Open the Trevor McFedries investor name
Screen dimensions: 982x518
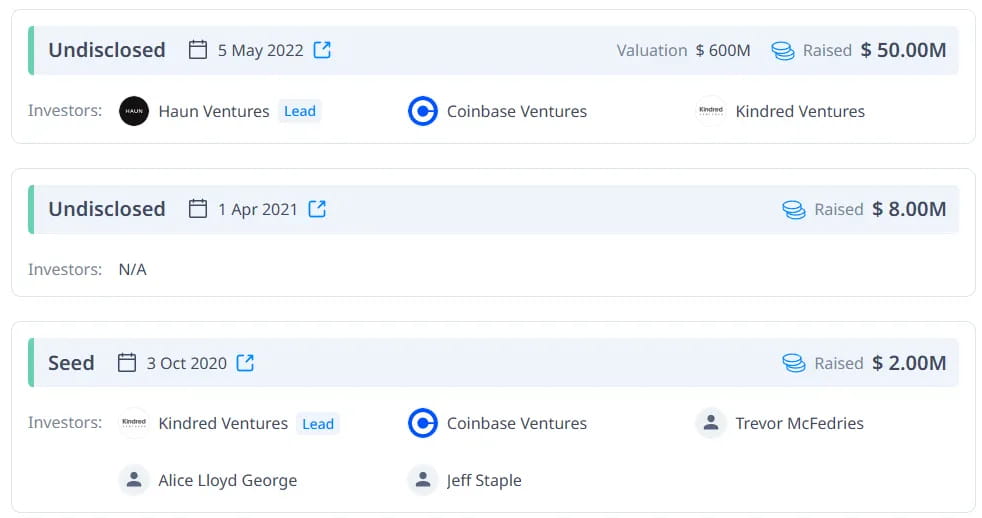799,423
